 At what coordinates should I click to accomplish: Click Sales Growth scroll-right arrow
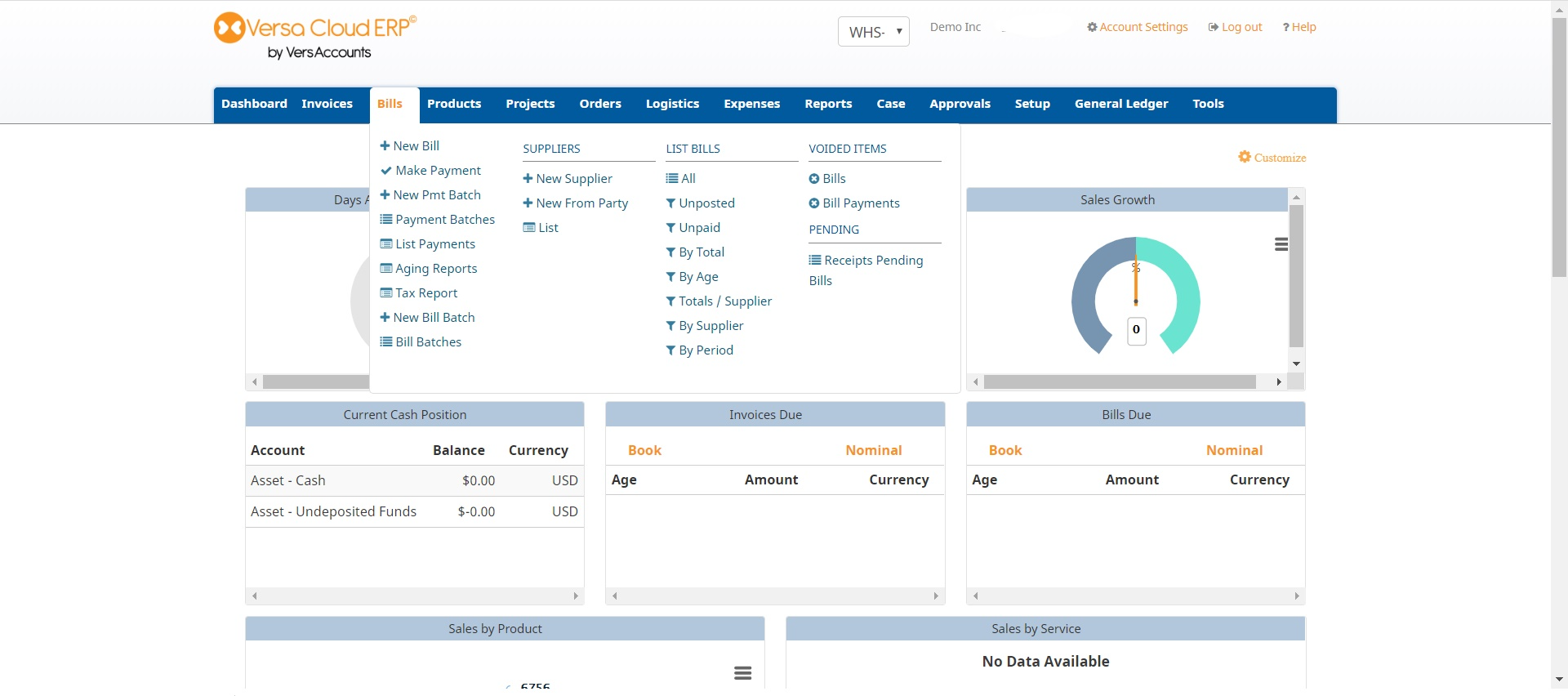pyautogui.click(x=1279, y=381)
